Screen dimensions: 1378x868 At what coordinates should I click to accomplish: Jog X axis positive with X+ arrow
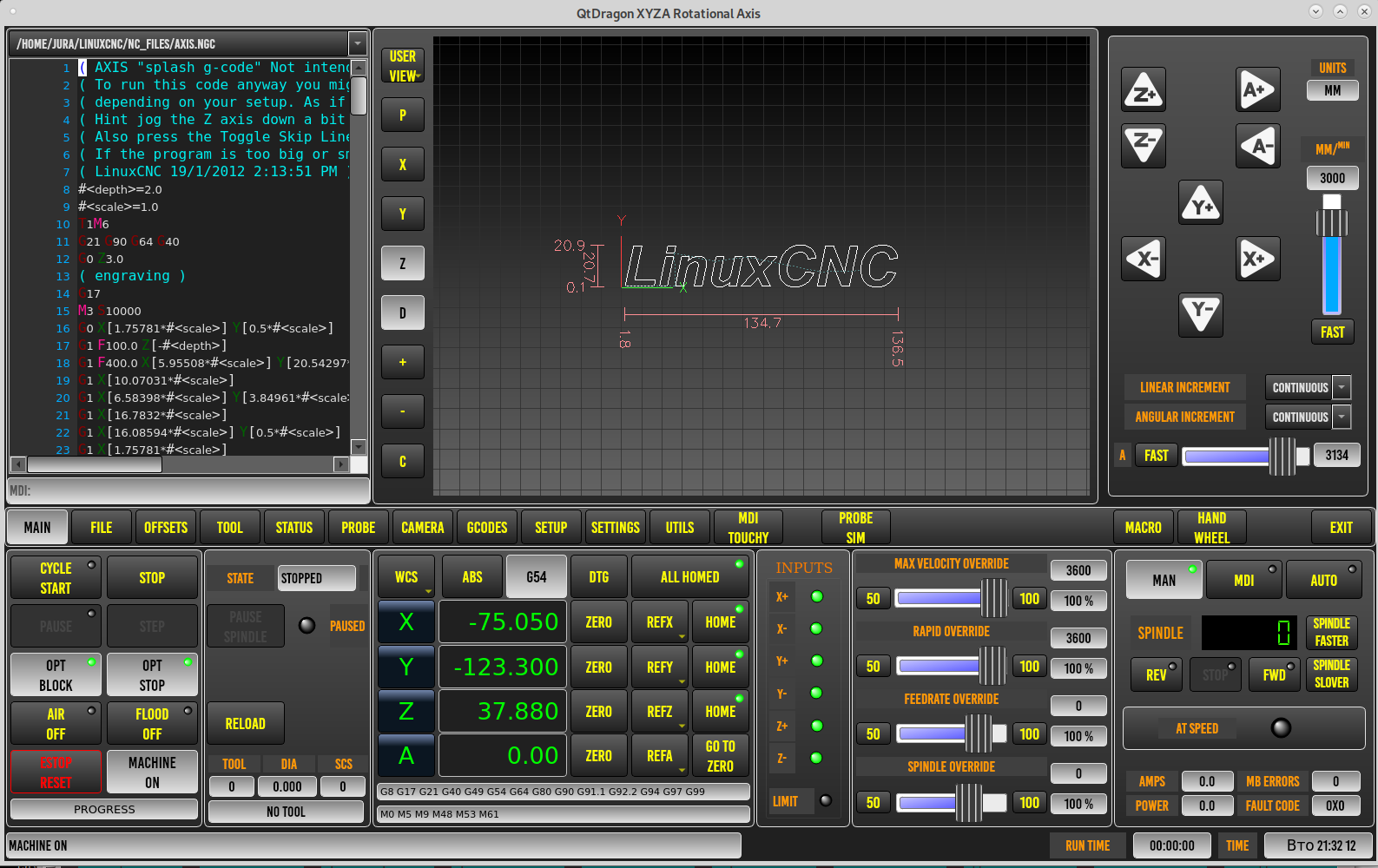pyautogui.click(x=1258, y=259)
